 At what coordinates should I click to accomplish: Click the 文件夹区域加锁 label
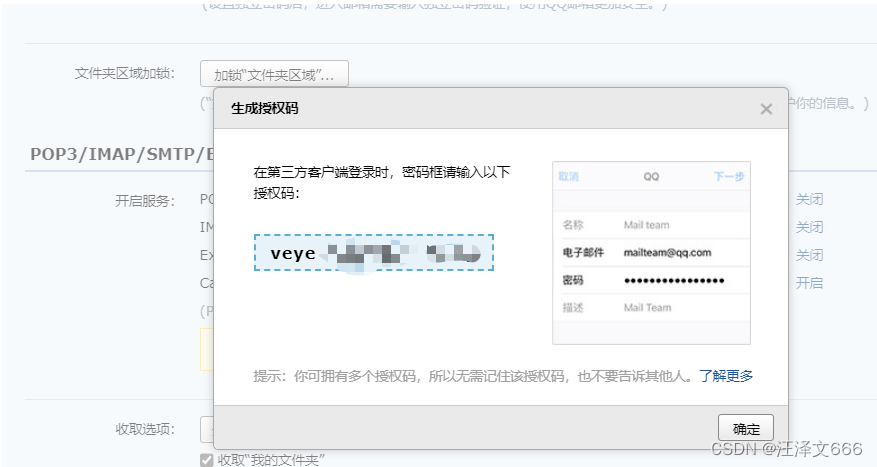(125, 73)
